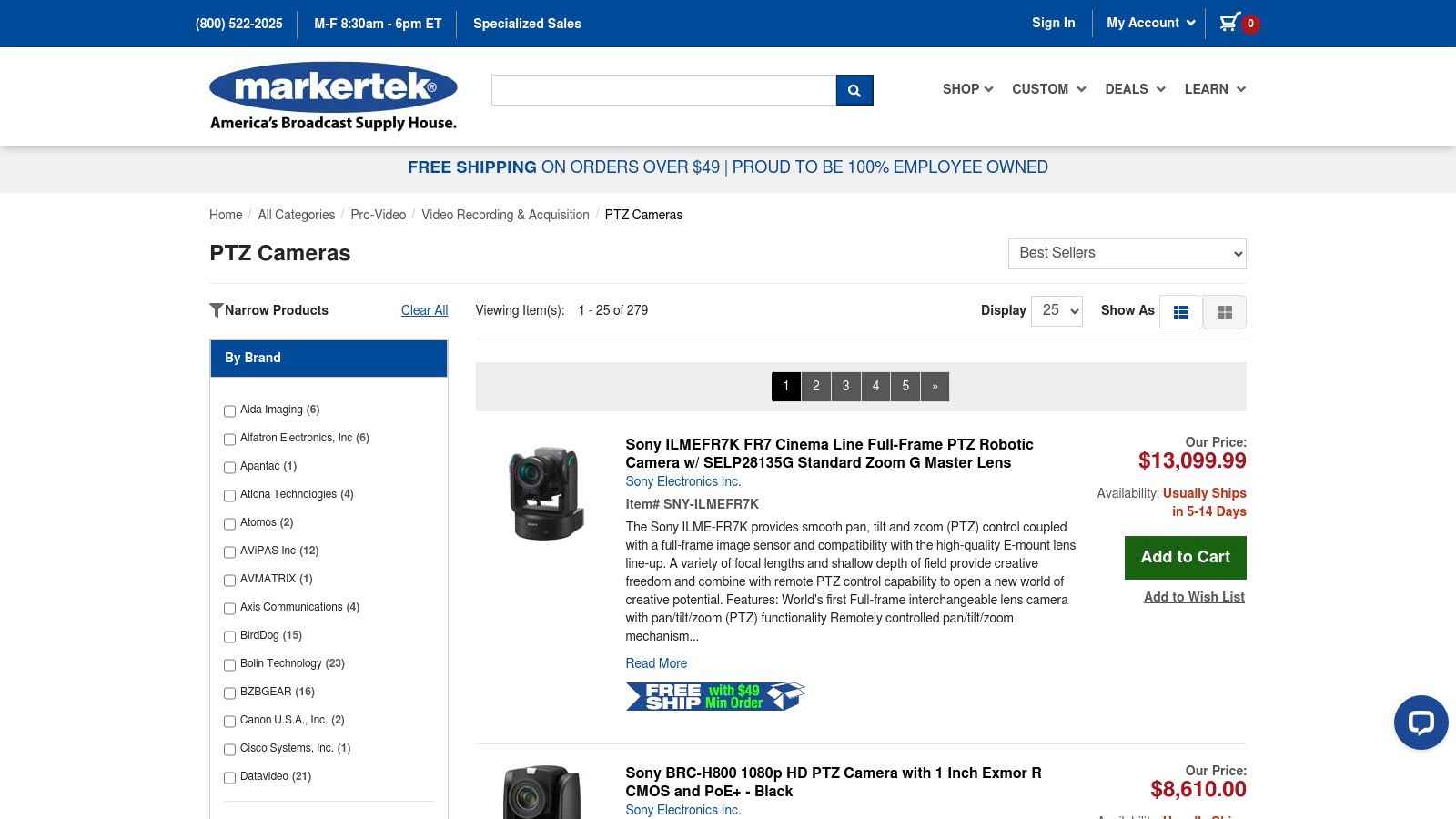The height and width of the screenshot is (819, 1456).
Task: Click Specialized Sales in top bar
Action: pyautogui.click(x=527, y=24)
